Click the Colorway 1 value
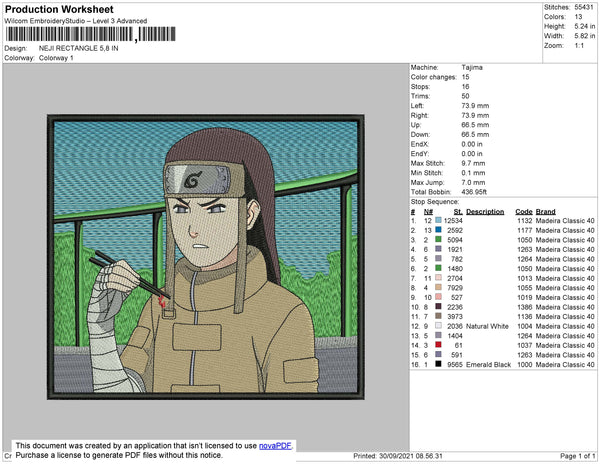600x464 pixels. (56, 58)
